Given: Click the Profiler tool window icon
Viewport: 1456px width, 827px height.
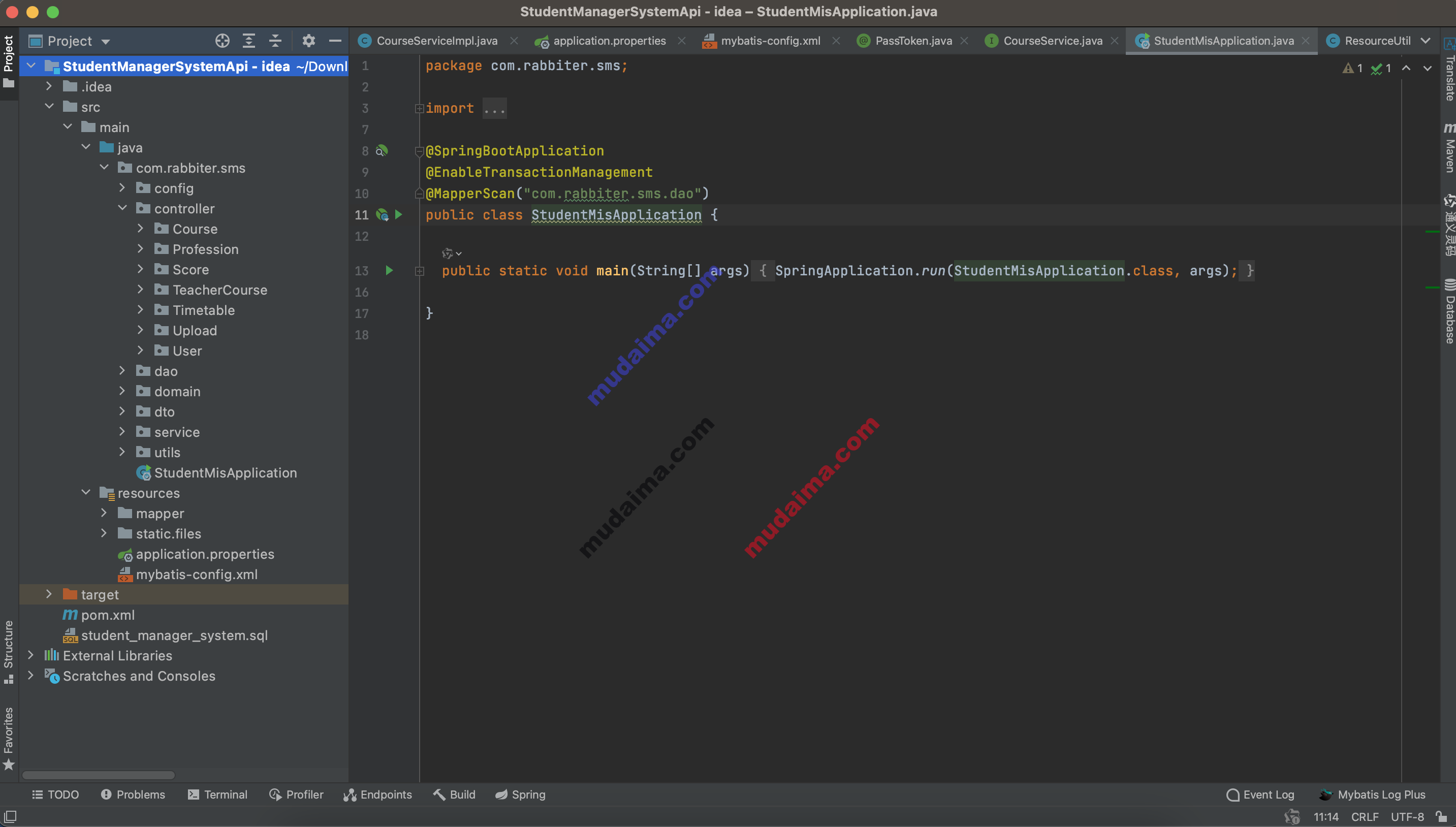Looking at the screenshot, I should click(x=275, y=794).
